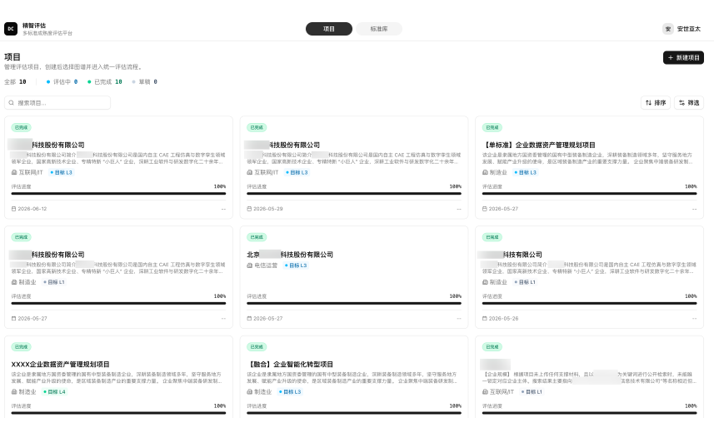Click calendar icon beside 2026-06-12
The width and height of the screenshot is (719, 424).
point(14,209)
